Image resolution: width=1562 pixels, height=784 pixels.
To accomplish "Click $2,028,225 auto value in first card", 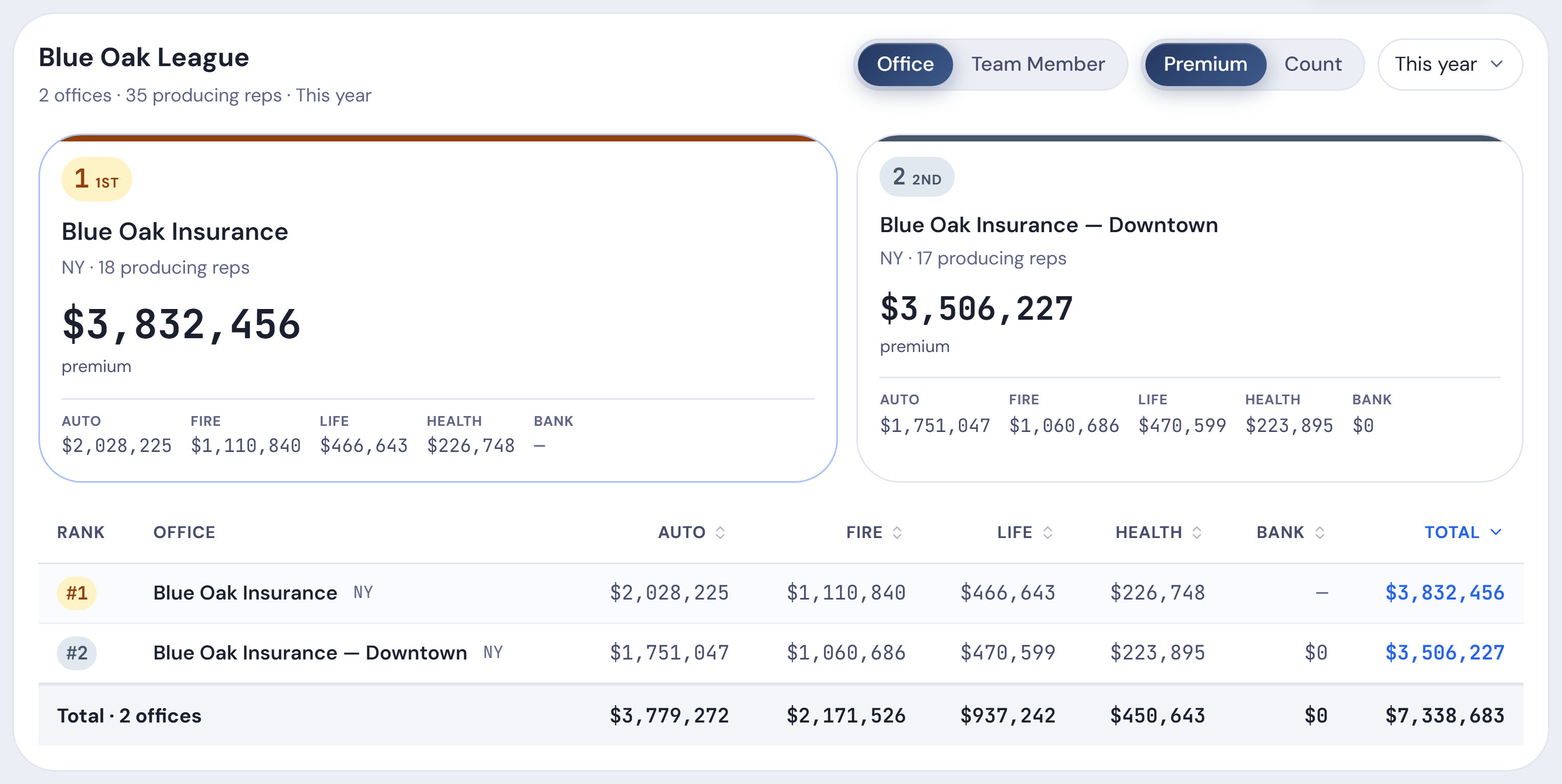I will [x=116, y=446].
